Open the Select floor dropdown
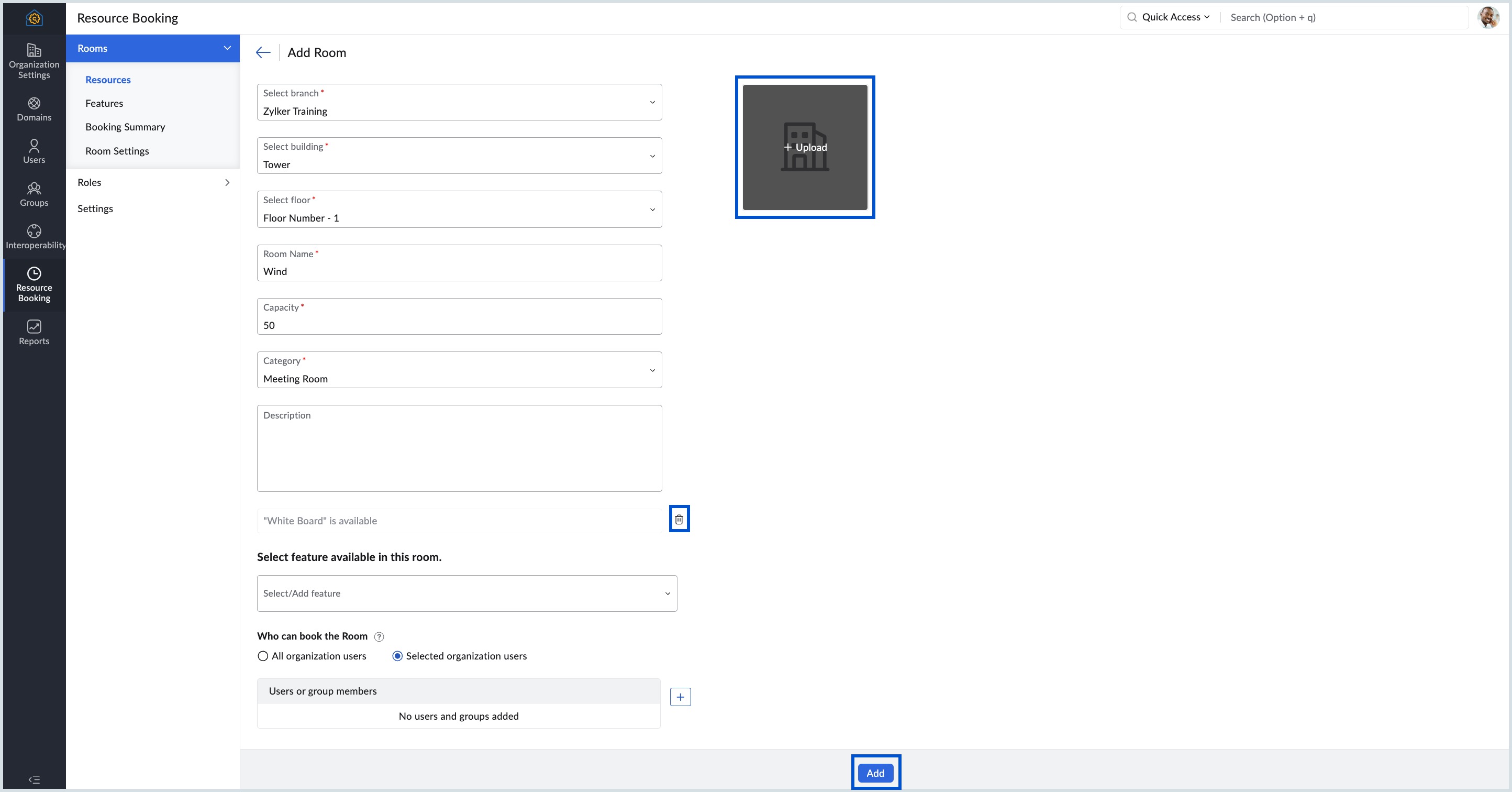This screenshot has width=1512, height=792. click(460, 209)
